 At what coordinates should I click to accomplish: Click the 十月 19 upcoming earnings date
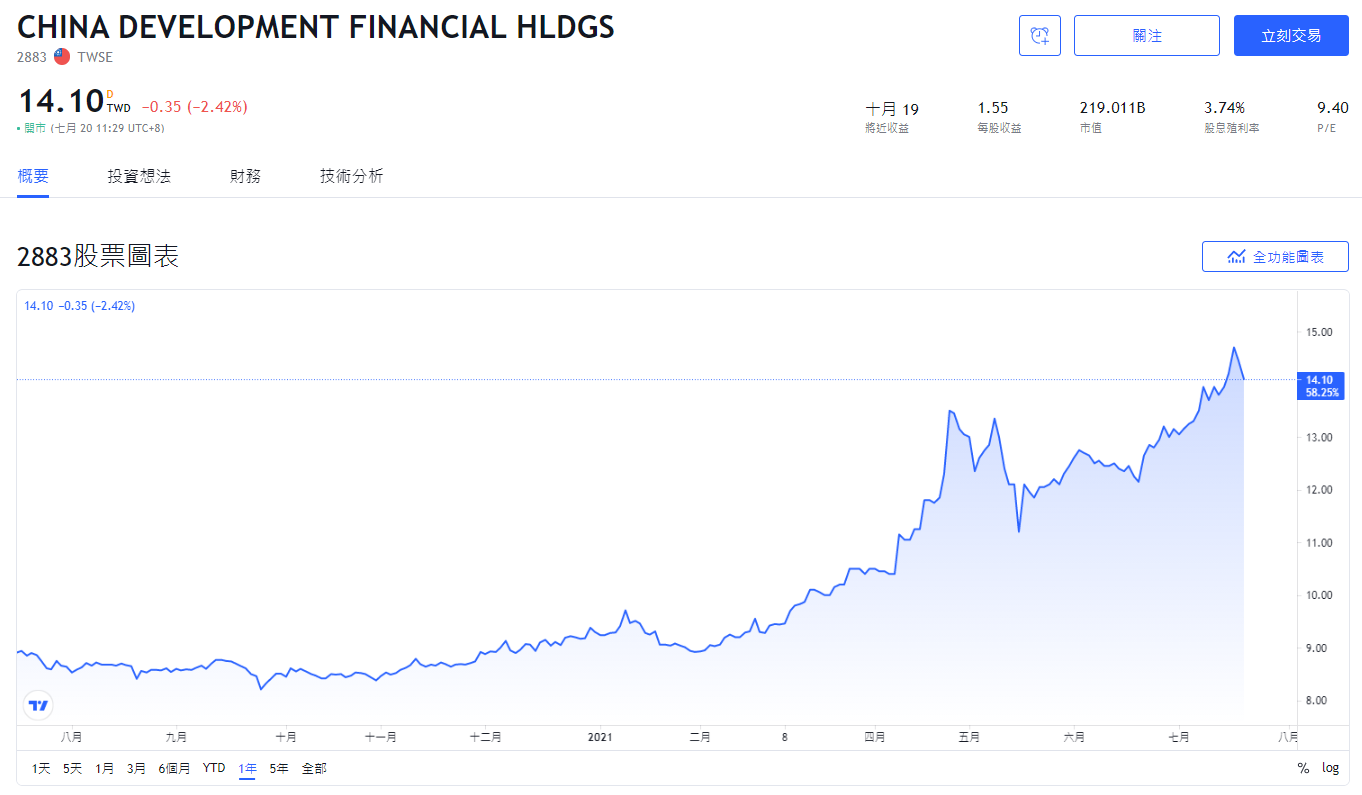(892, 109)
